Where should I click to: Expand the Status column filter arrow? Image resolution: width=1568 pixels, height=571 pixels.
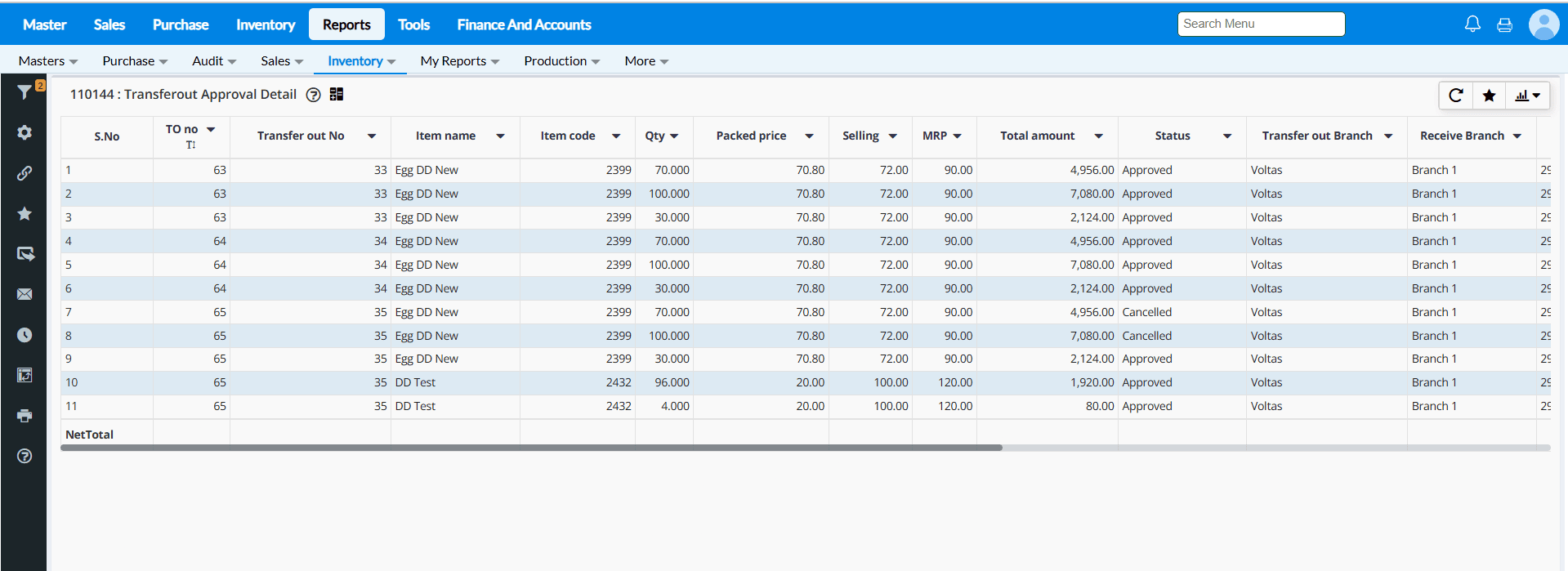tap(1227, 136)
